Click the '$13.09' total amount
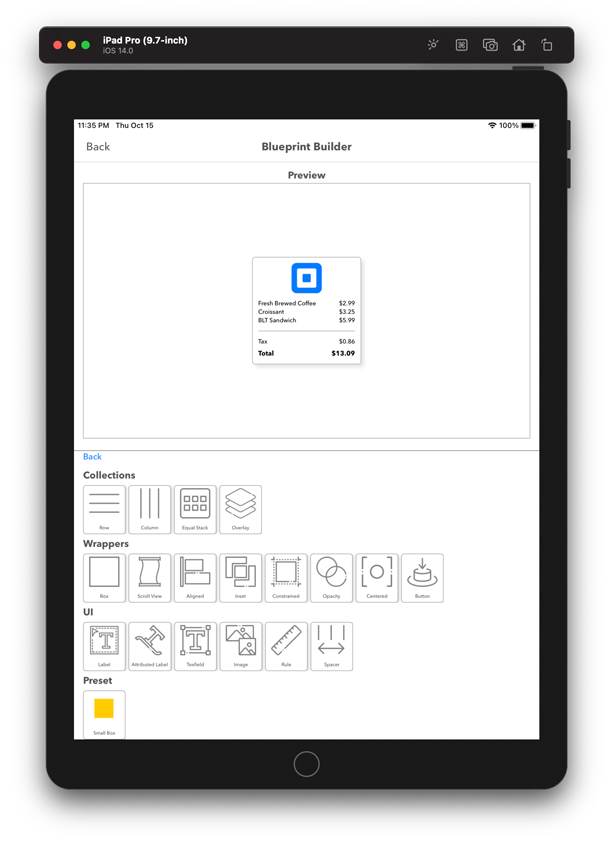 [x=343, y=353]
